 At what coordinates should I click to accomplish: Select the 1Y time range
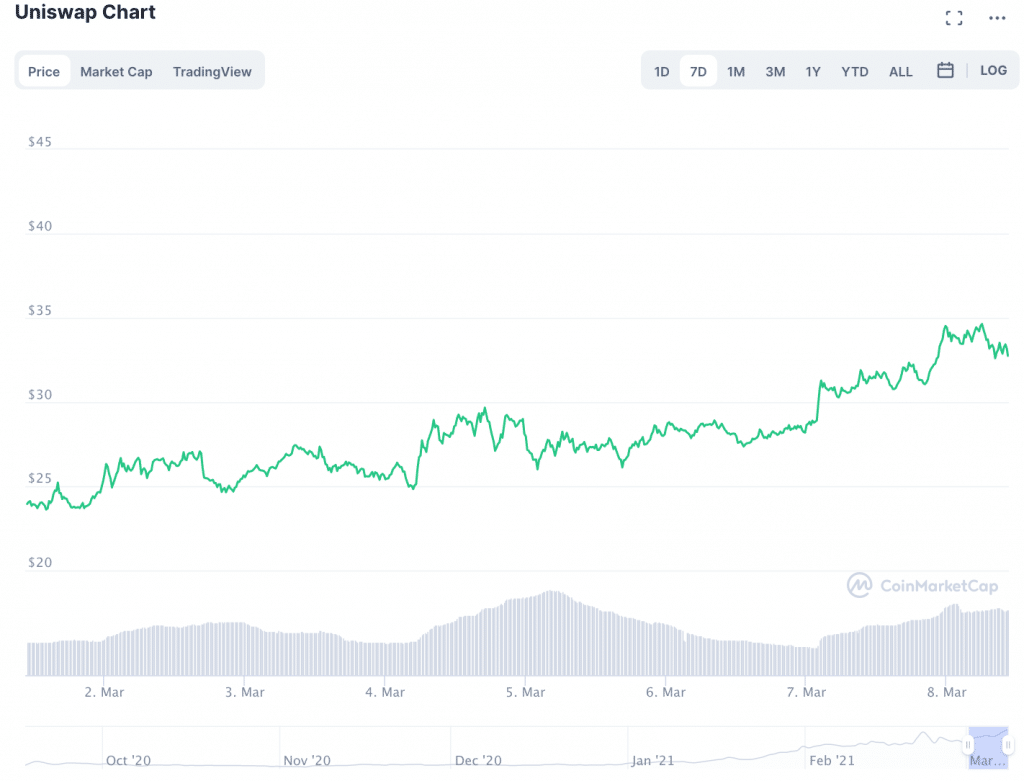(813, 72)
